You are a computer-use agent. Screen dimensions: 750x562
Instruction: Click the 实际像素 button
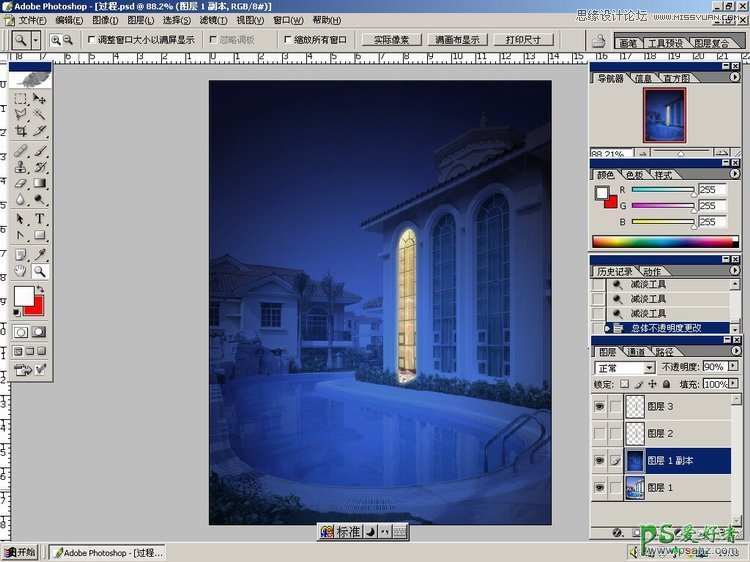click(386, 40)
